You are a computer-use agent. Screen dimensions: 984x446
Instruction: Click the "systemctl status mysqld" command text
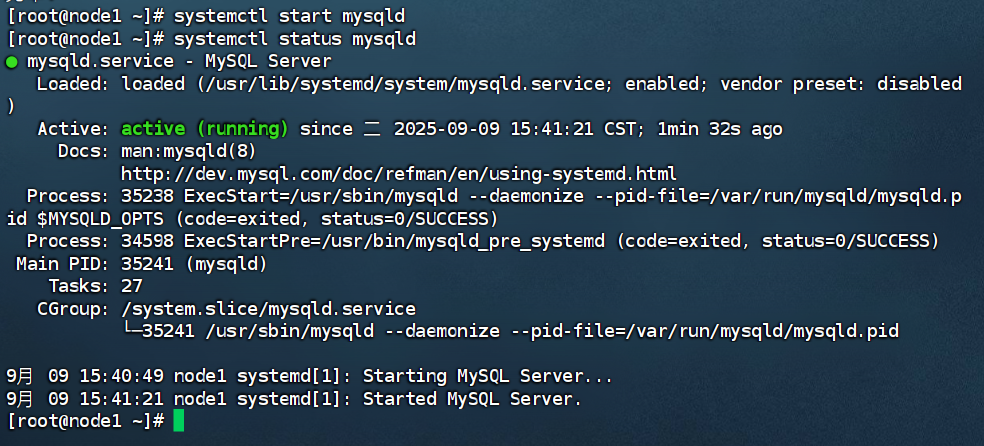tap(295, 39)
